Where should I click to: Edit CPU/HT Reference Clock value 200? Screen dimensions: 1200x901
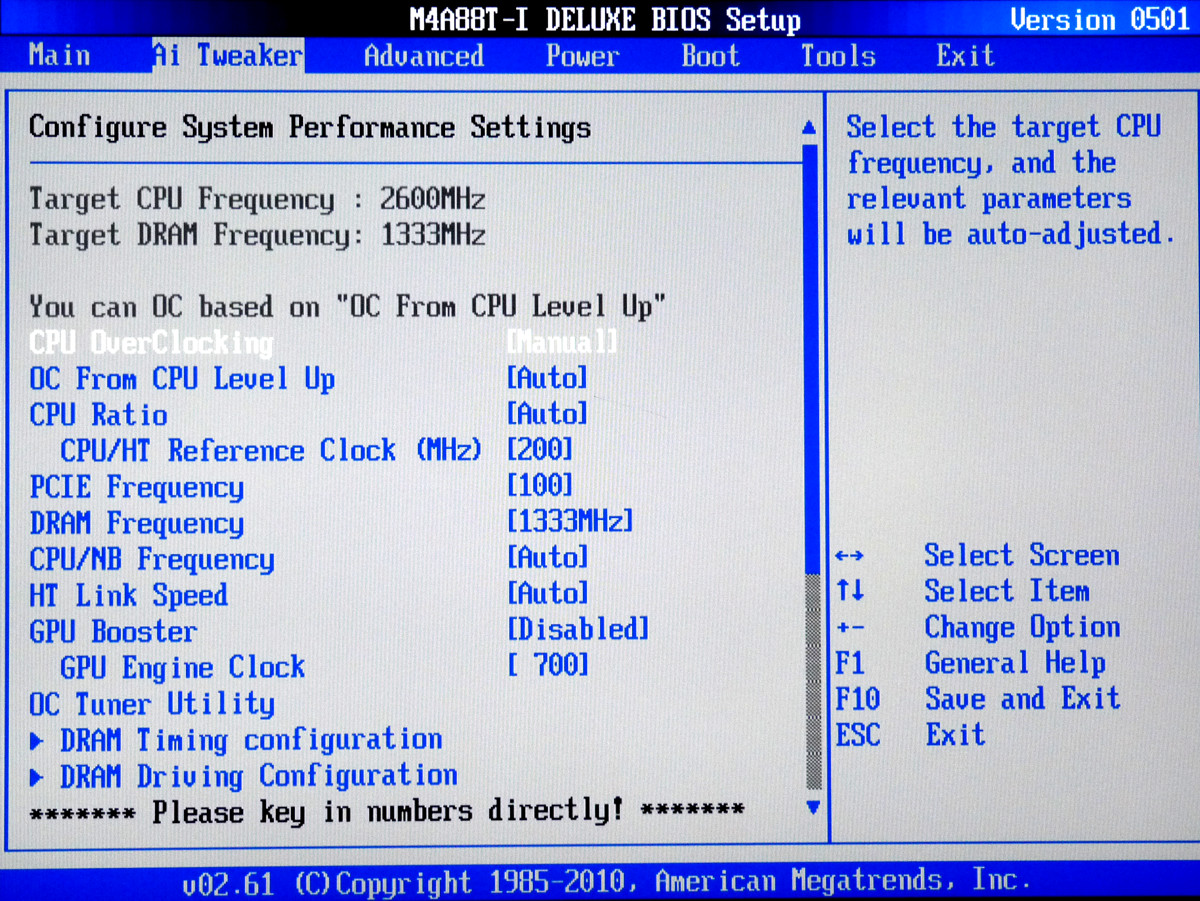coord(540,451)
